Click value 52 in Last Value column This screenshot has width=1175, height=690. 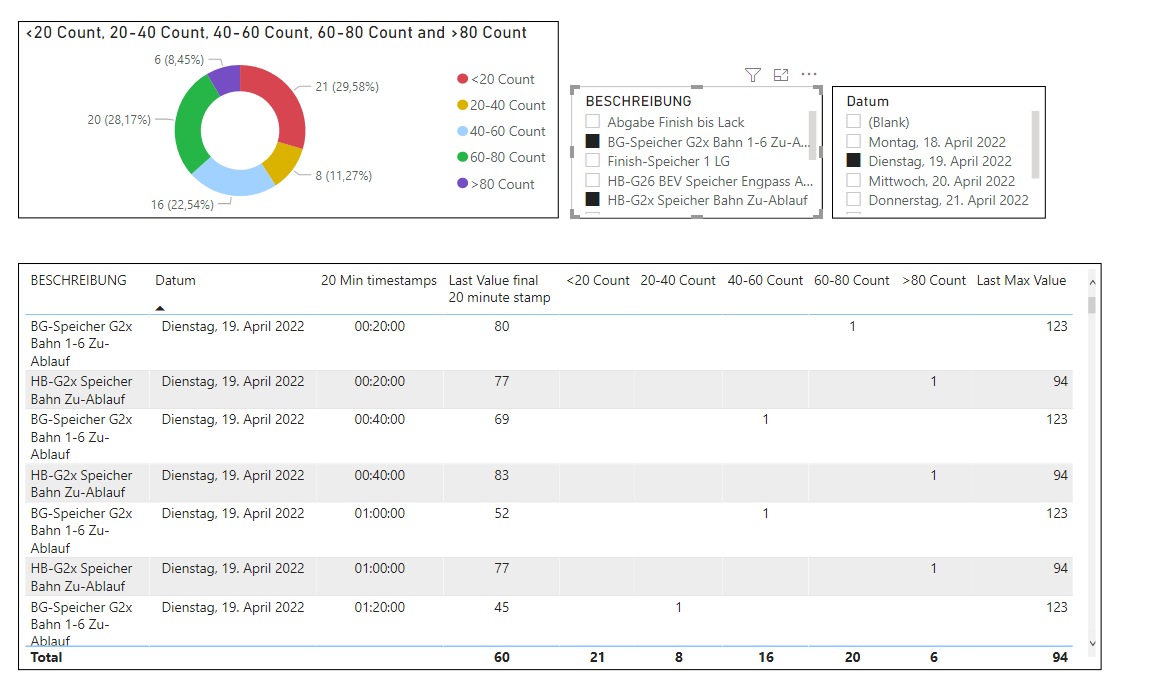[501, 513]
